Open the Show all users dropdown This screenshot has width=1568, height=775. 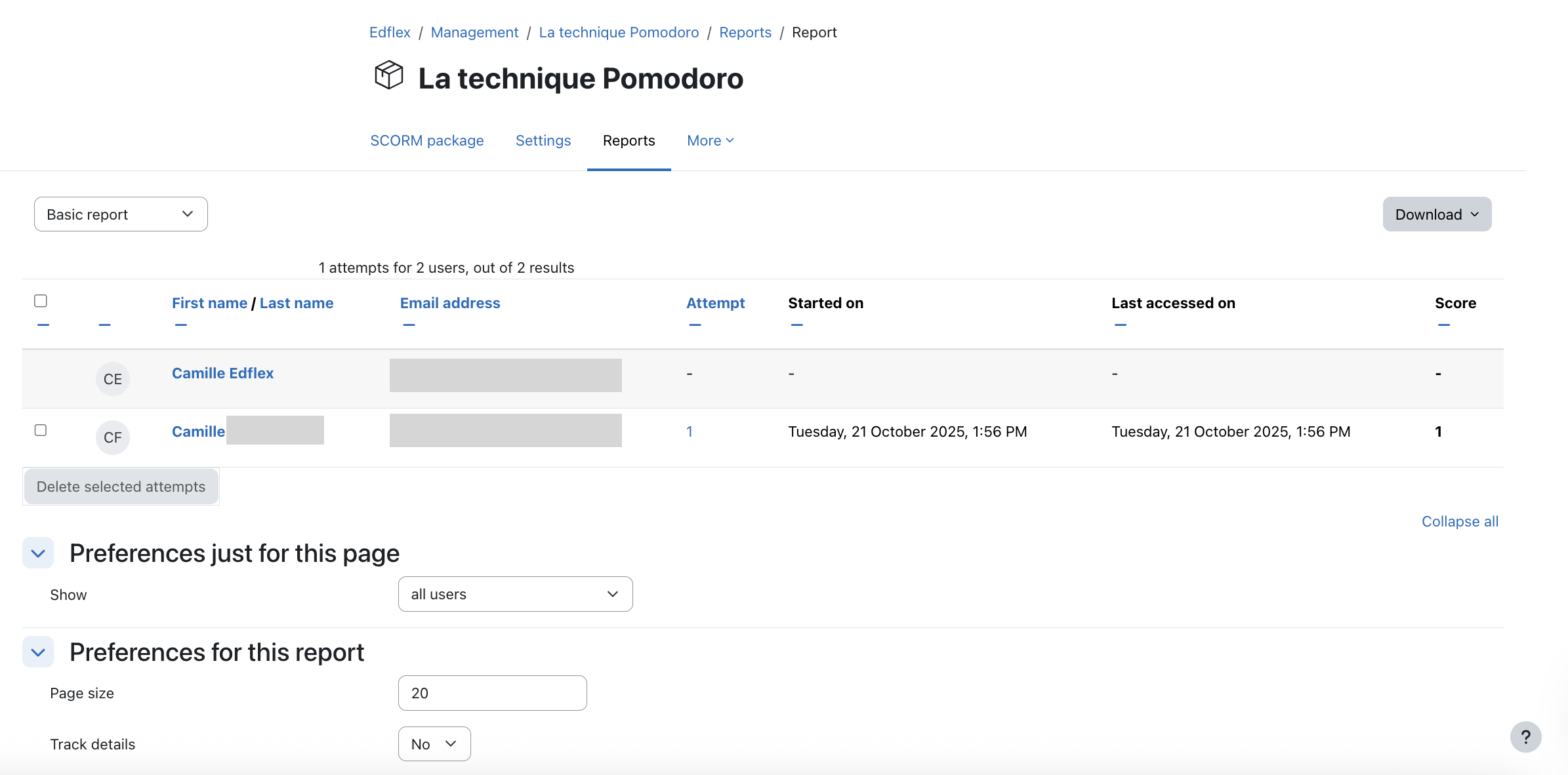[x=515, y=594]
